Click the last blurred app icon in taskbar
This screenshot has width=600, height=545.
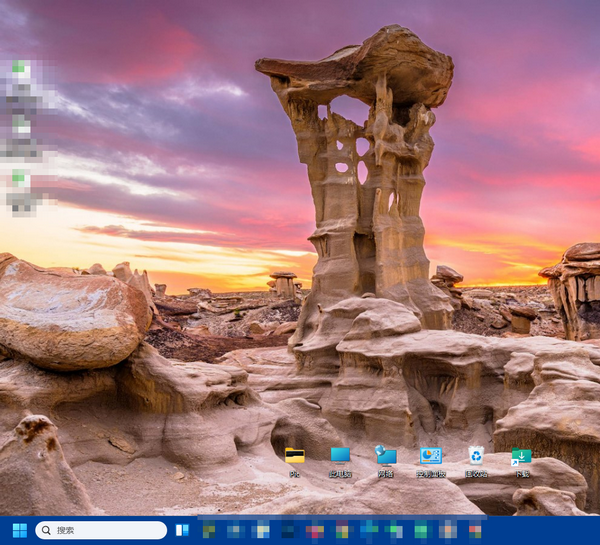pos(475,530)
